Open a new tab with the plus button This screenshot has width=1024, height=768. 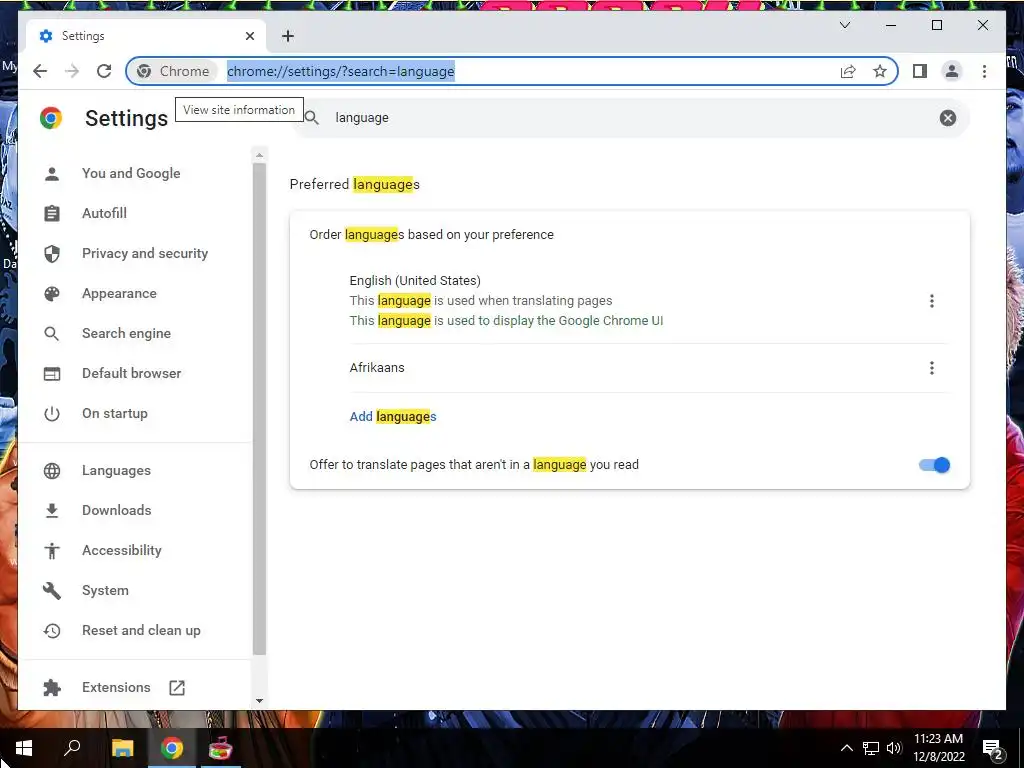click(288, 36)
